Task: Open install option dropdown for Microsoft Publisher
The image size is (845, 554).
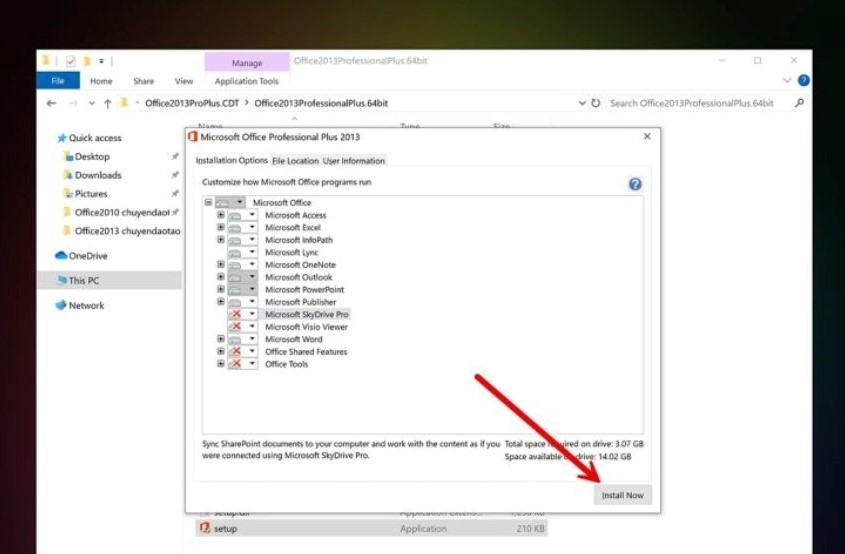Action: point(242,301)
